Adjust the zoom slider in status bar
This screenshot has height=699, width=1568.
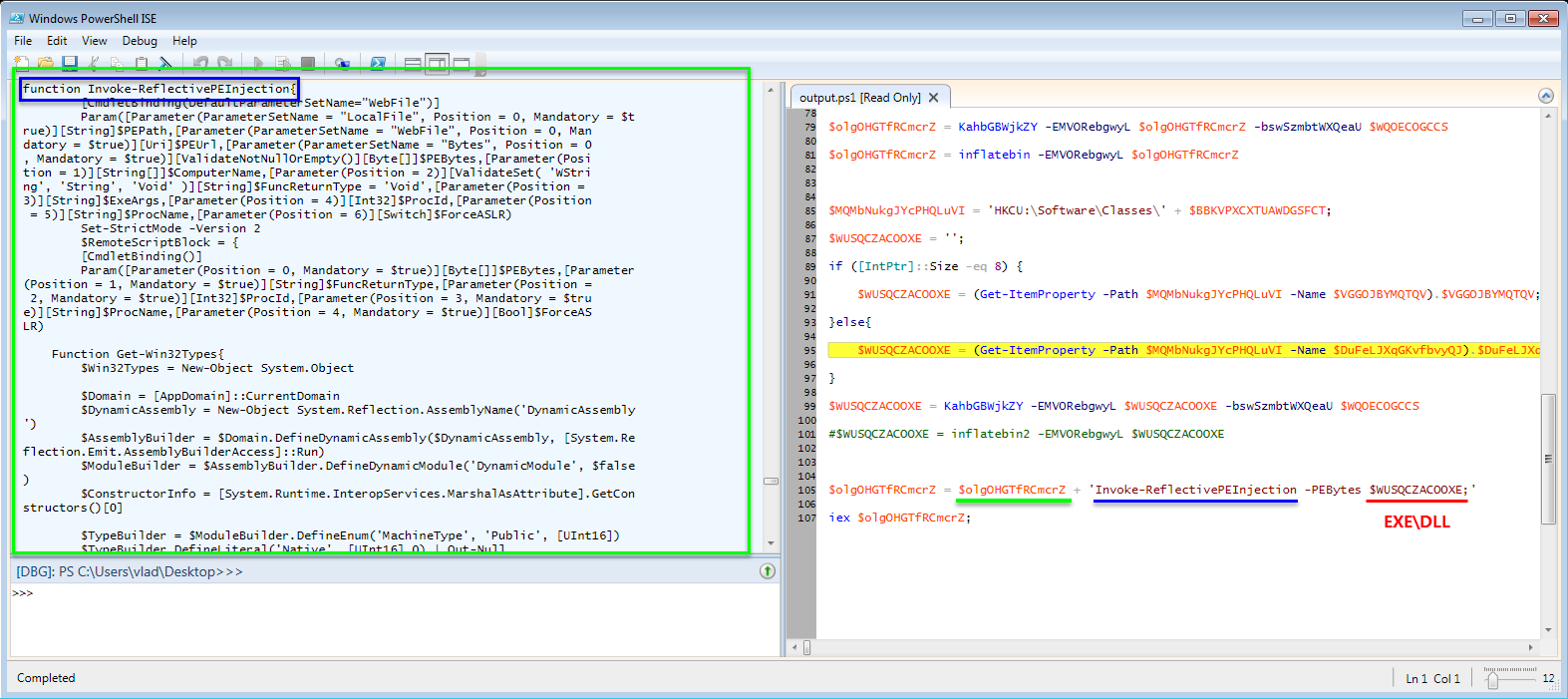[x=1492, y=679]
